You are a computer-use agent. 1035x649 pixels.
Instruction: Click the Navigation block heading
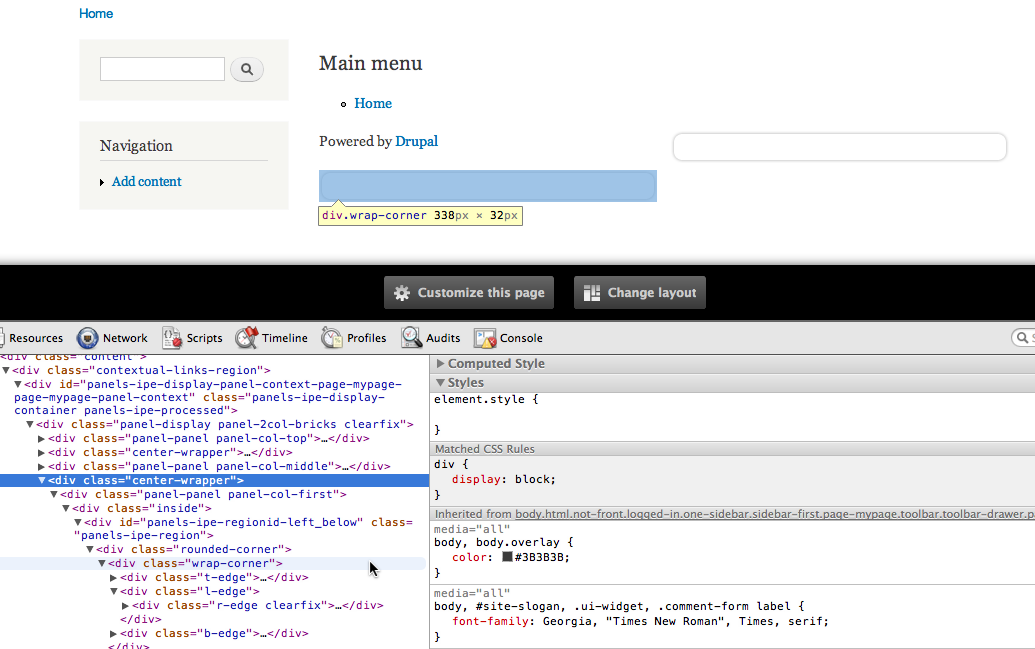tap(137, 146)
